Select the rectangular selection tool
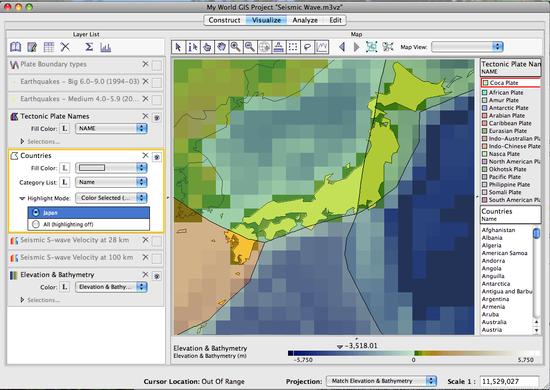Image resolution: width=550 pixels, height=390 pixels. pos(293,47)
